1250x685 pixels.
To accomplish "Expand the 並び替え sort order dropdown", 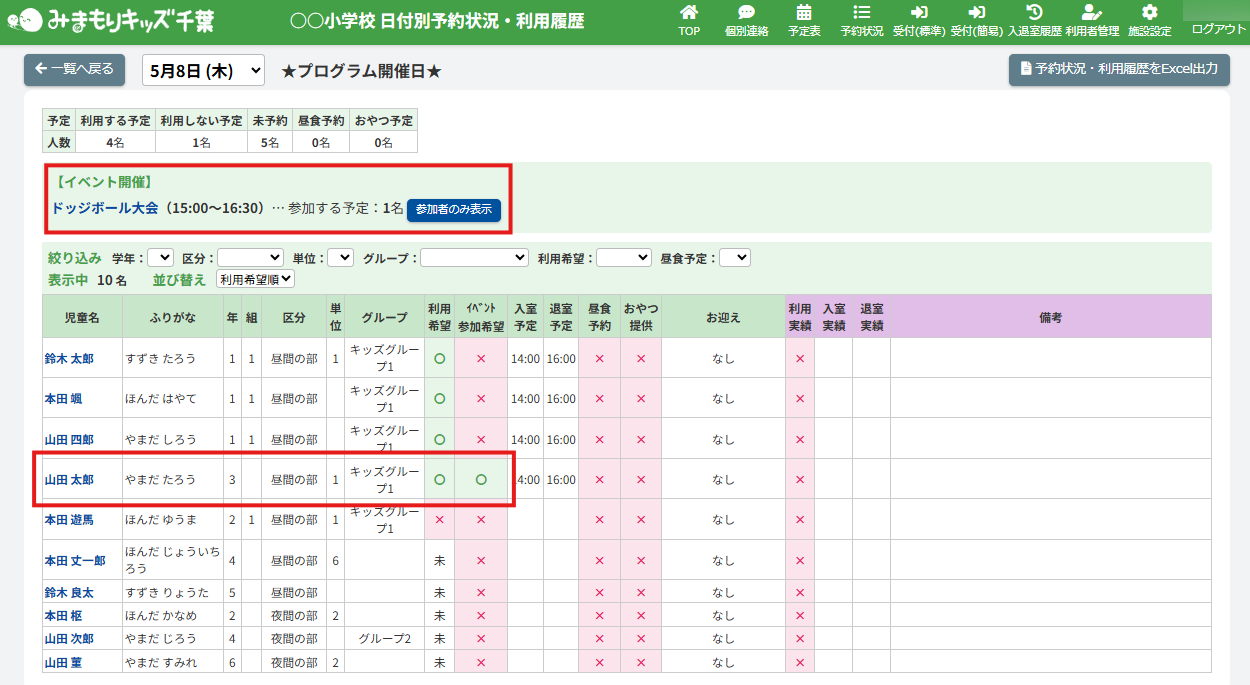I will (255, 280).
